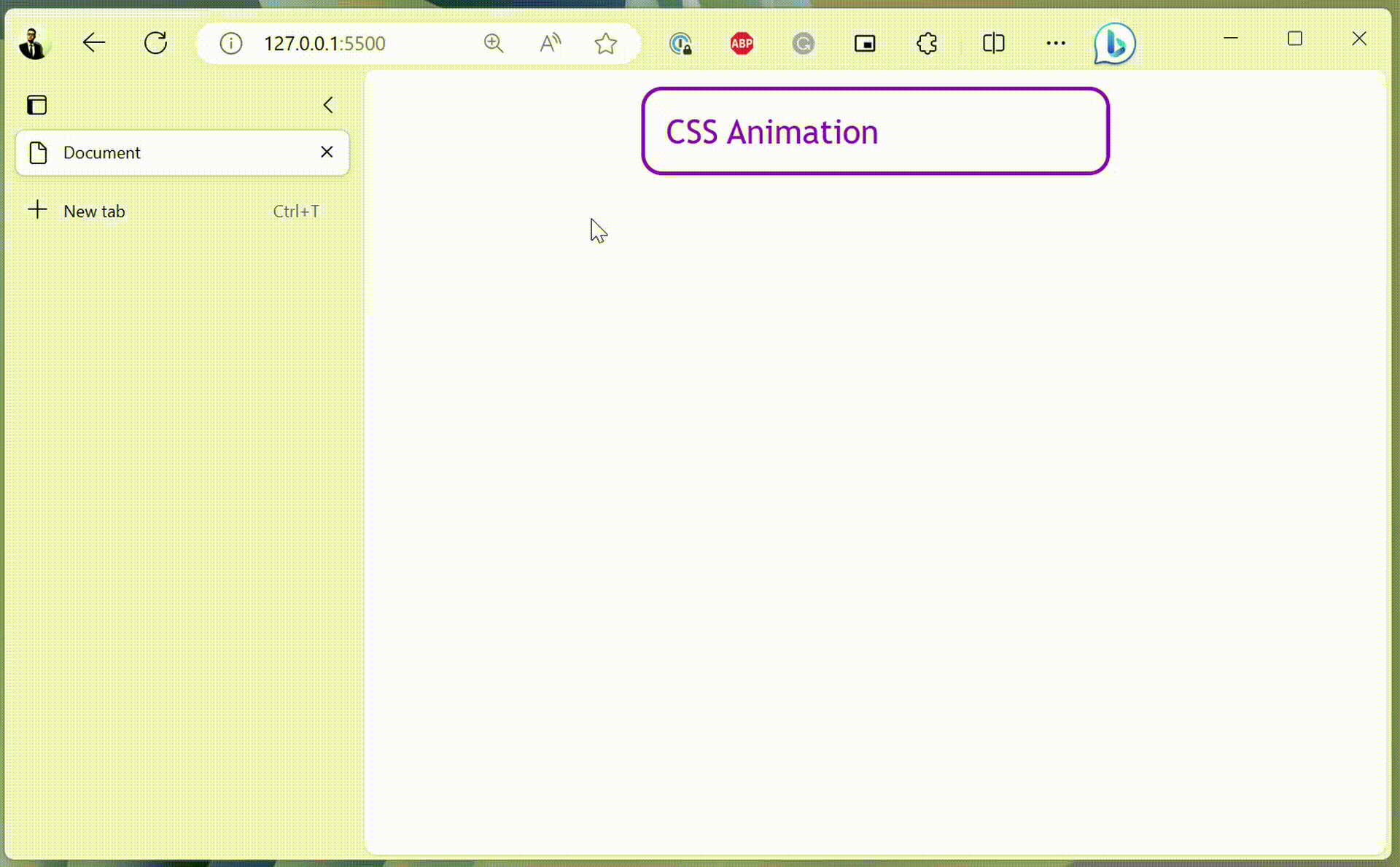Viewport: 1400px width, 867px height.
Task: Click the address bar URL field
Action: pos(324,43)
